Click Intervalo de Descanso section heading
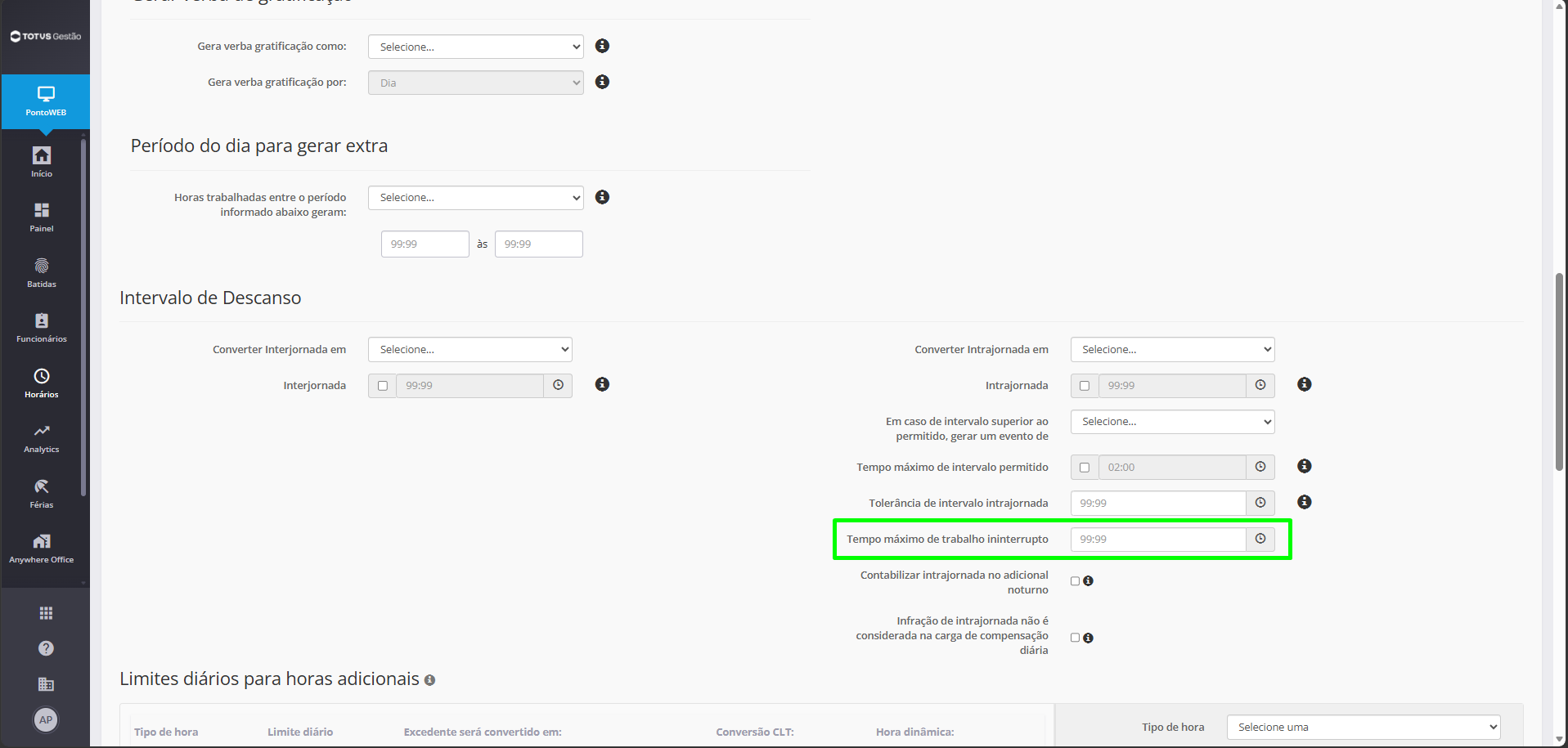The height and width of the screenshot is (748, 1568). coord(210,298)
